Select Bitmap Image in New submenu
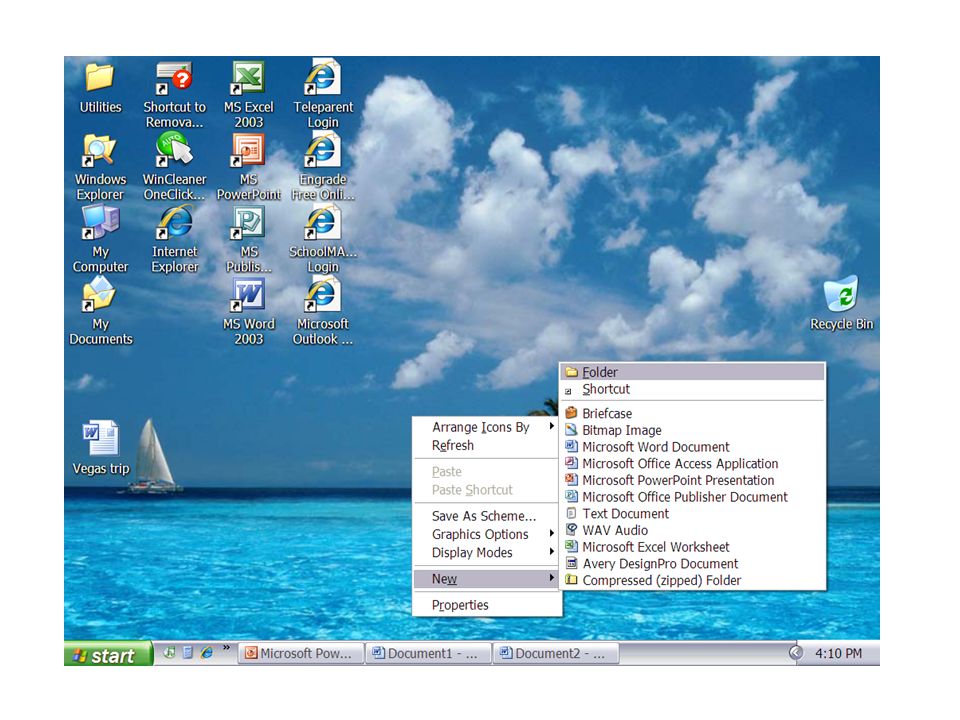This screenshot has width=960, height=720. click(x=692, y=430)
